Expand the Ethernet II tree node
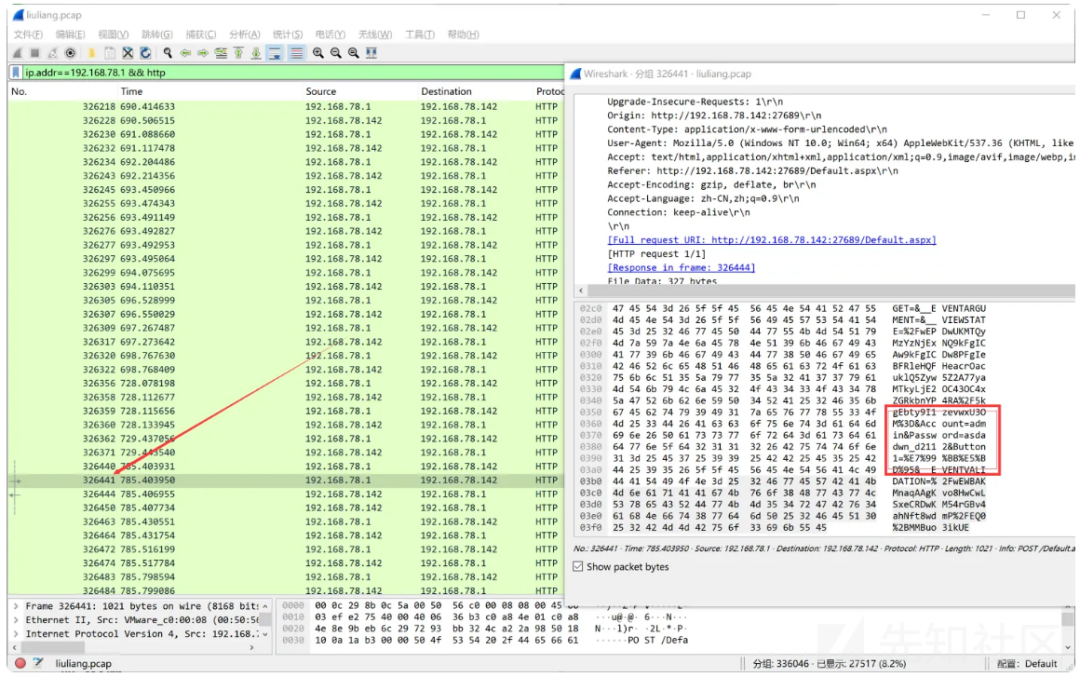Image resolution: width=1080 pixels, height=677 pixels. tap(16, 620)
